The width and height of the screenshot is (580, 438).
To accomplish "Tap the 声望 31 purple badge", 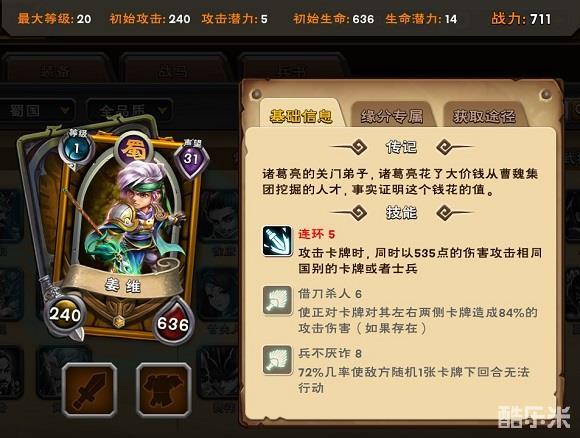I will tap(192, 158).
